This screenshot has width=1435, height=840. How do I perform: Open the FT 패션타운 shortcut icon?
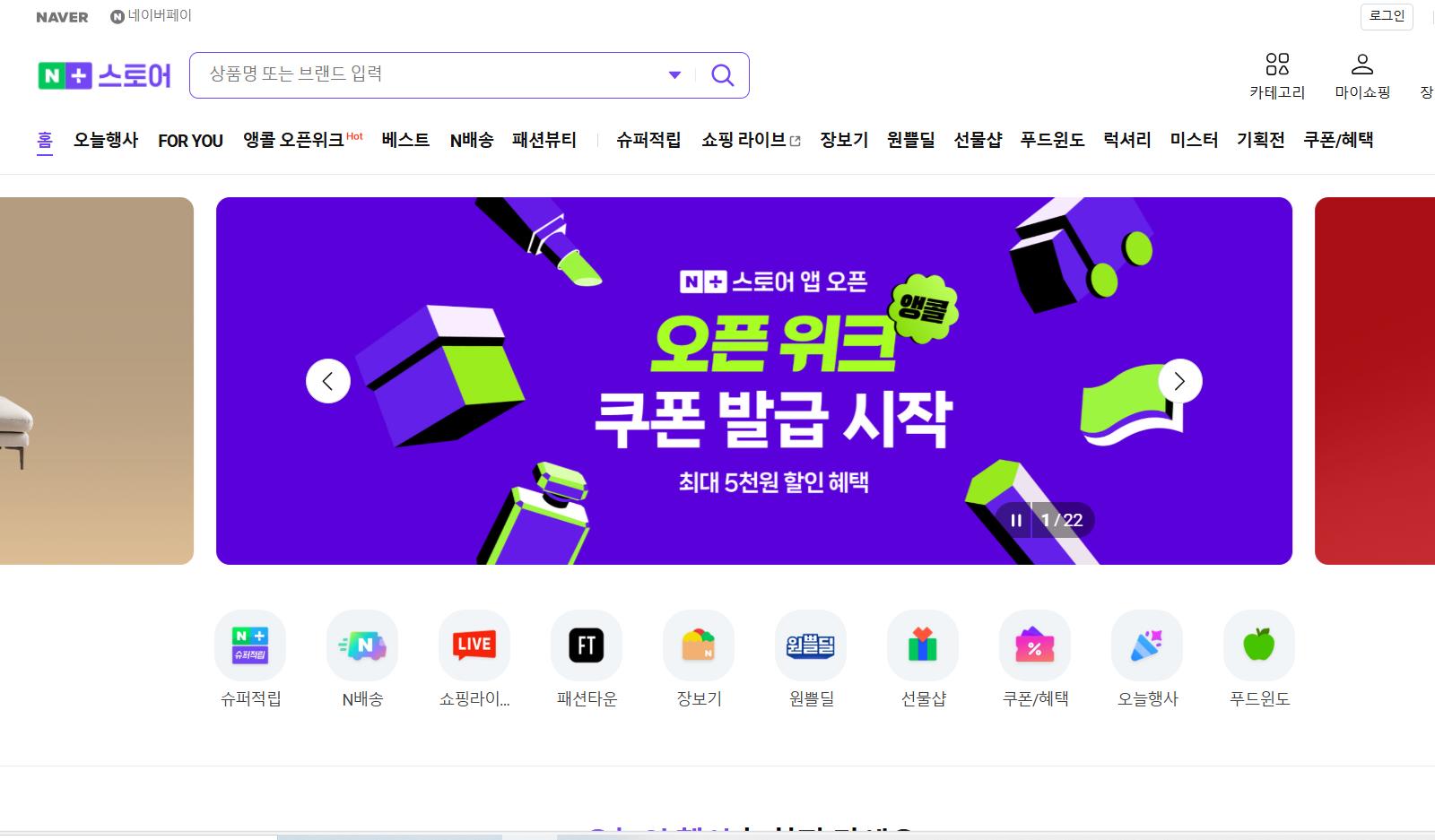(587, 645)
